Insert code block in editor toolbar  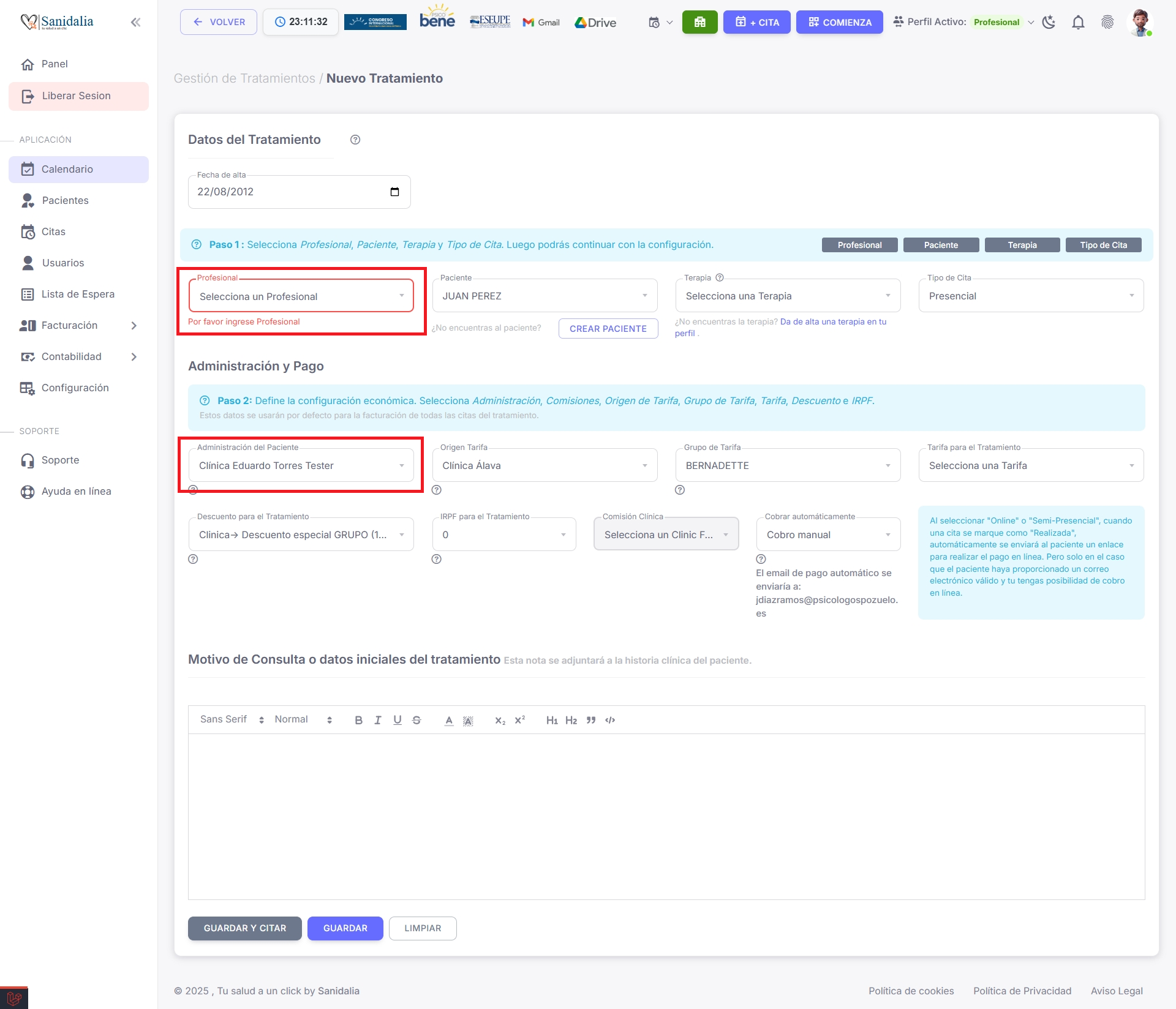610,720
